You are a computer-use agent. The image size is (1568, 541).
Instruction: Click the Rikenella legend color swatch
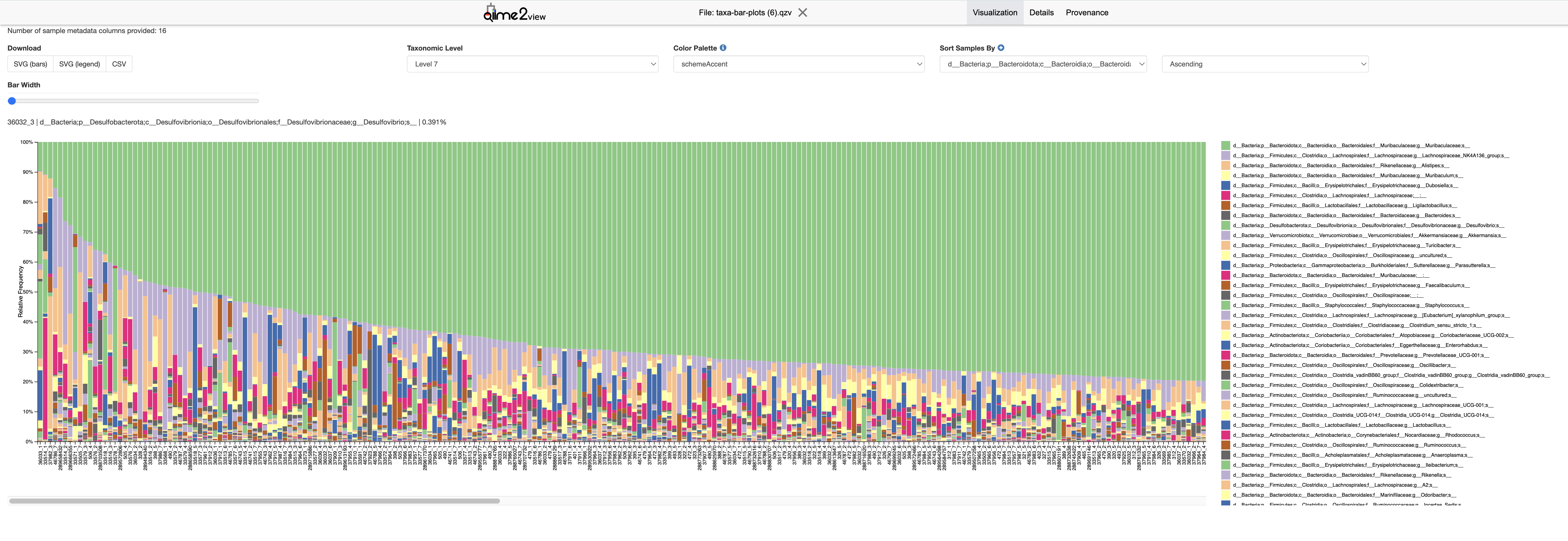point(1225,475)
